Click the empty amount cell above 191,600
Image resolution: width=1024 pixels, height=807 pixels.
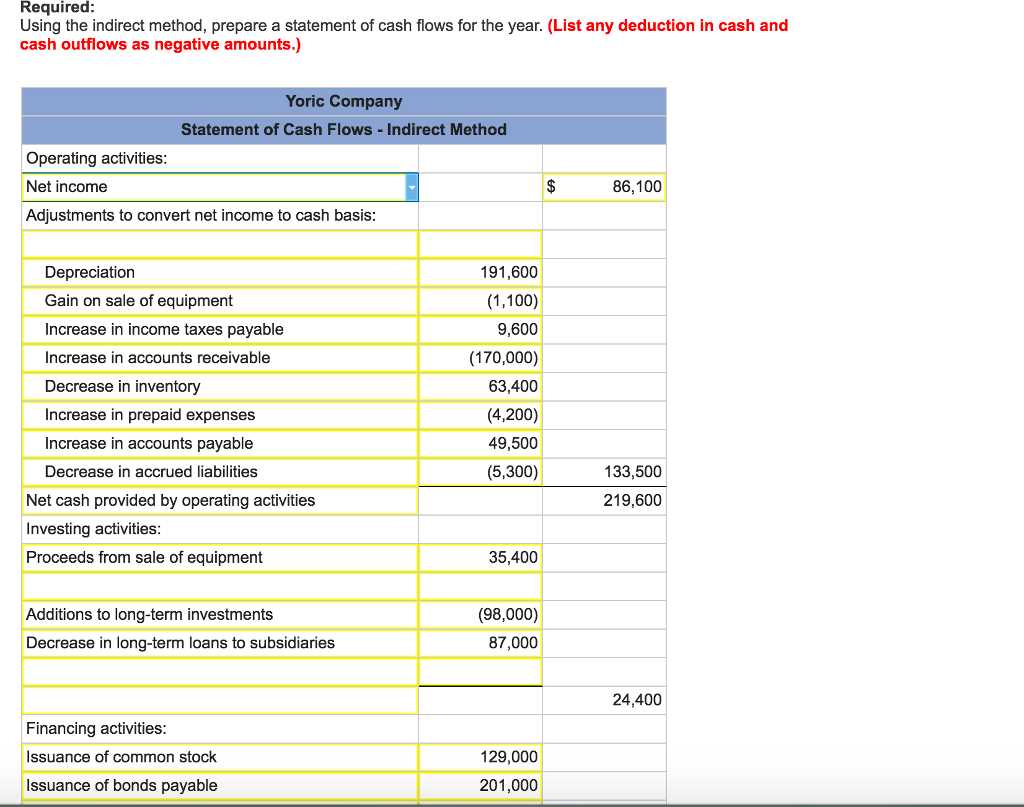[x=480, y=244]
